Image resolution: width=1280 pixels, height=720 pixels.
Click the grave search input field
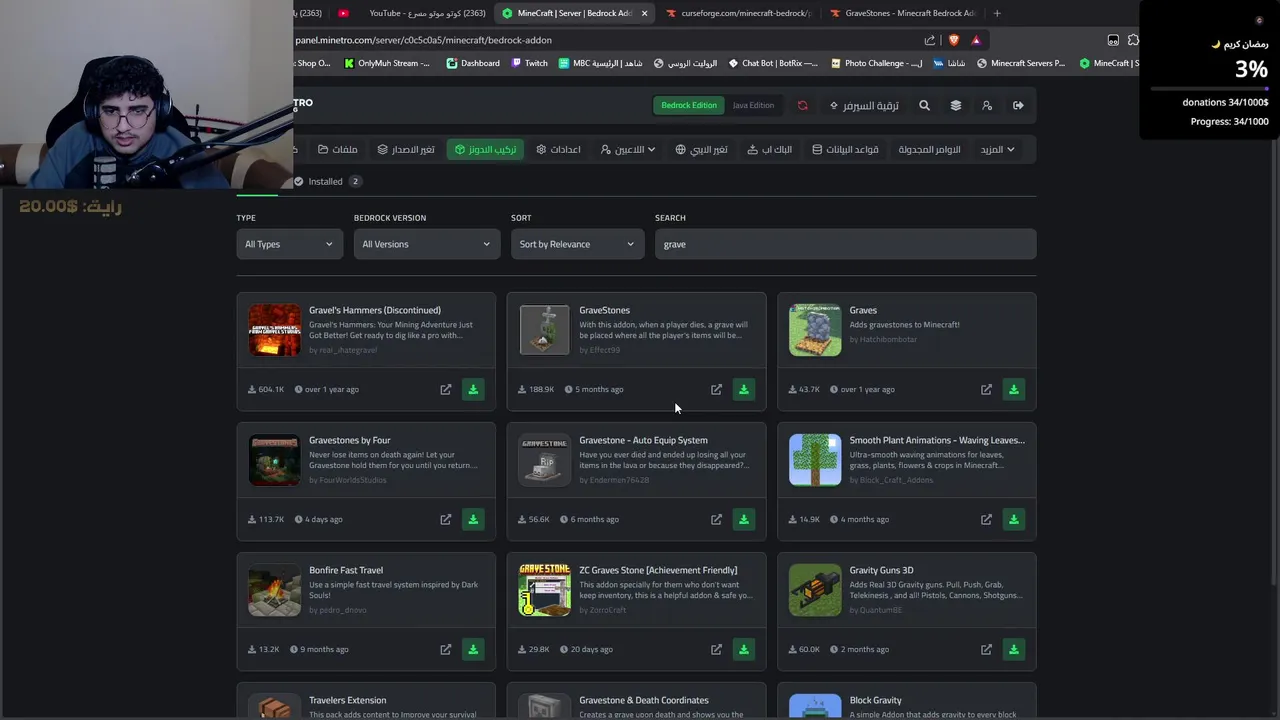(x=845, y=244)
